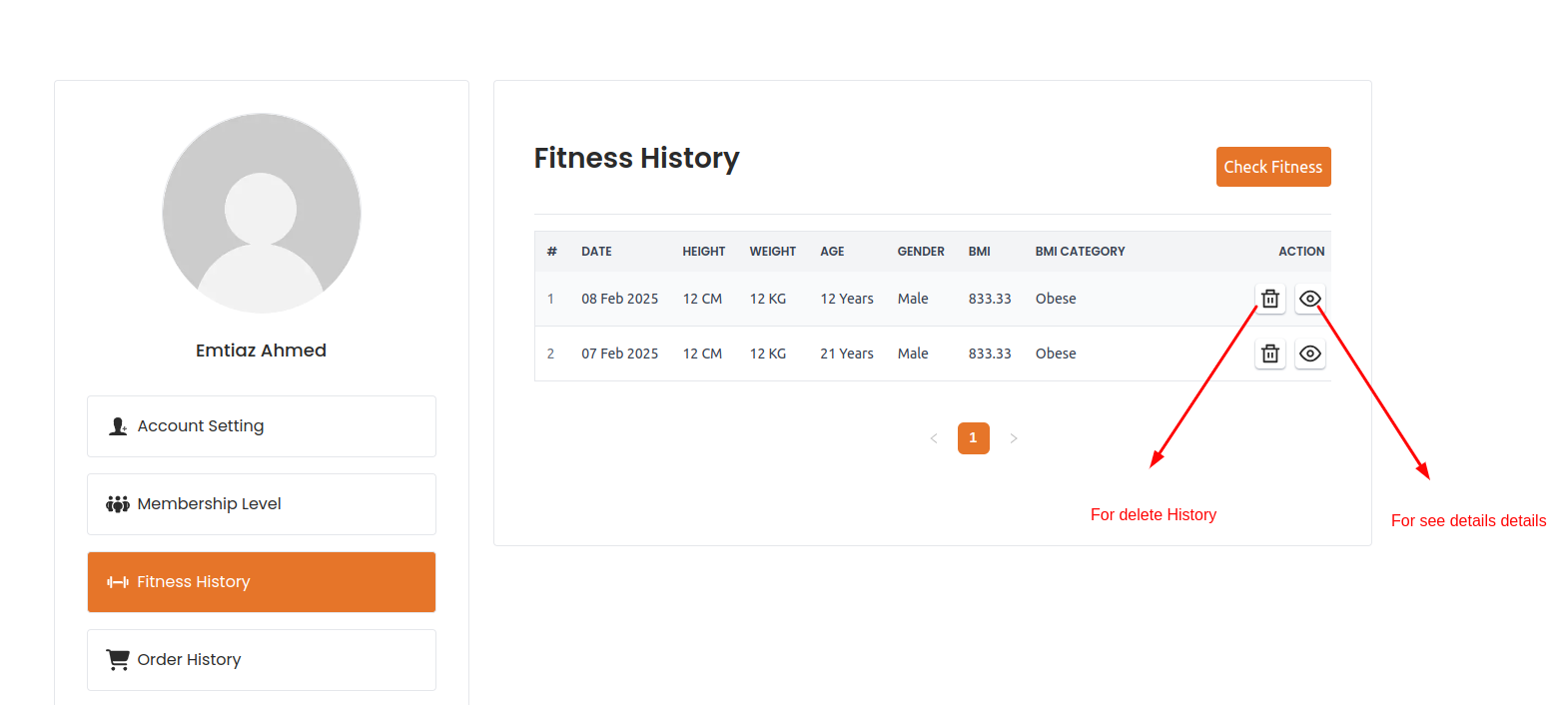Click the BMI CATEGORY column header
The image size is (1568, 705).
[x=1080, y=252]
